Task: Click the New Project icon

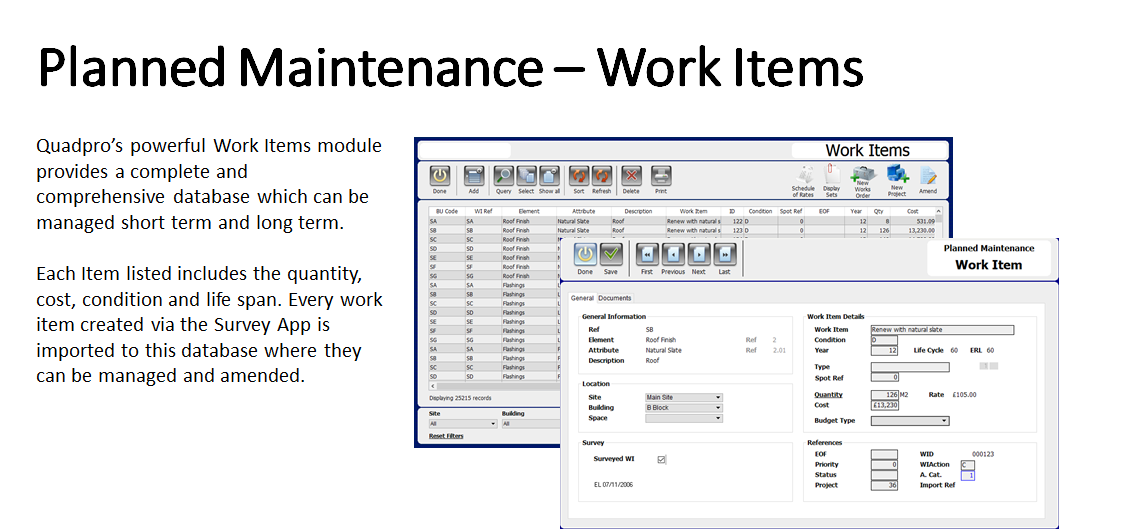Action: (x=897, y=174)
